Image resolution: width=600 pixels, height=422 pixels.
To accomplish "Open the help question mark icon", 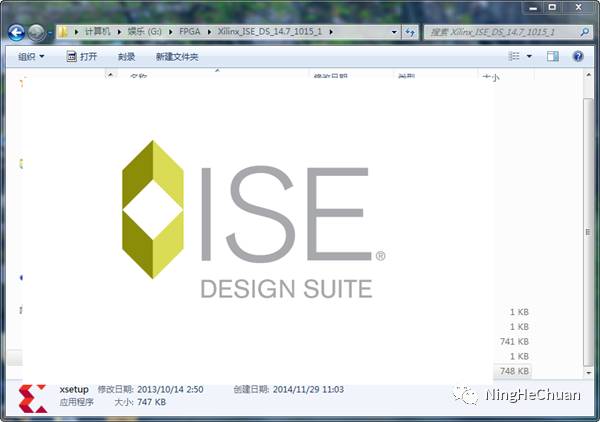I will [578, 57].
